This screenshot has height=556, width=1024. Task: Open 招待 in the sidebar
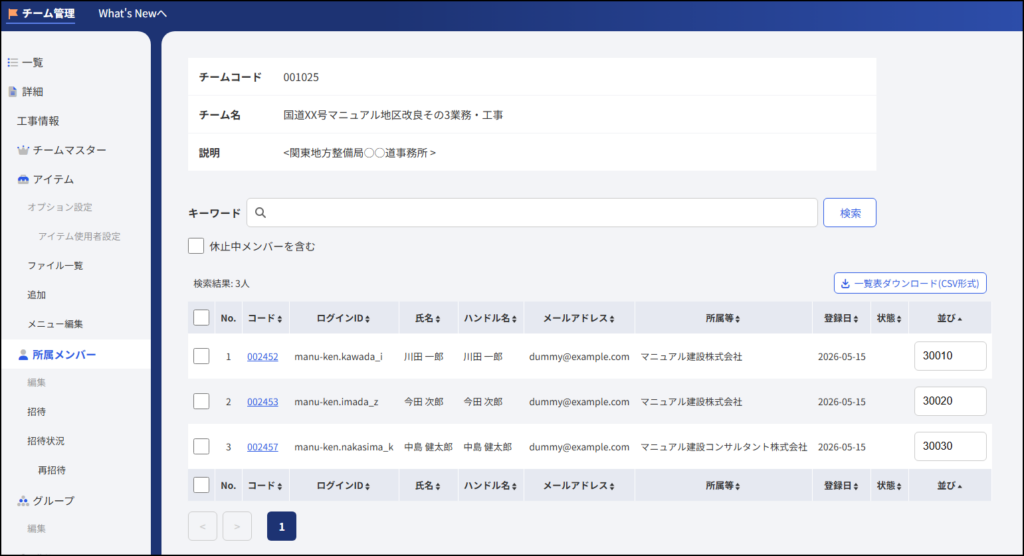click(37, 412)
